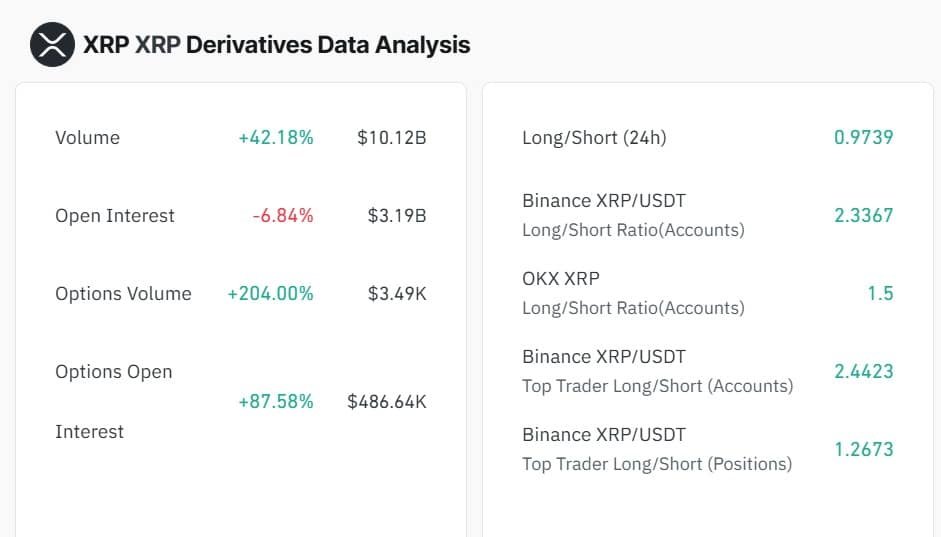Click the XRP Derivatives Data Analysis heading

click(276, 45)
